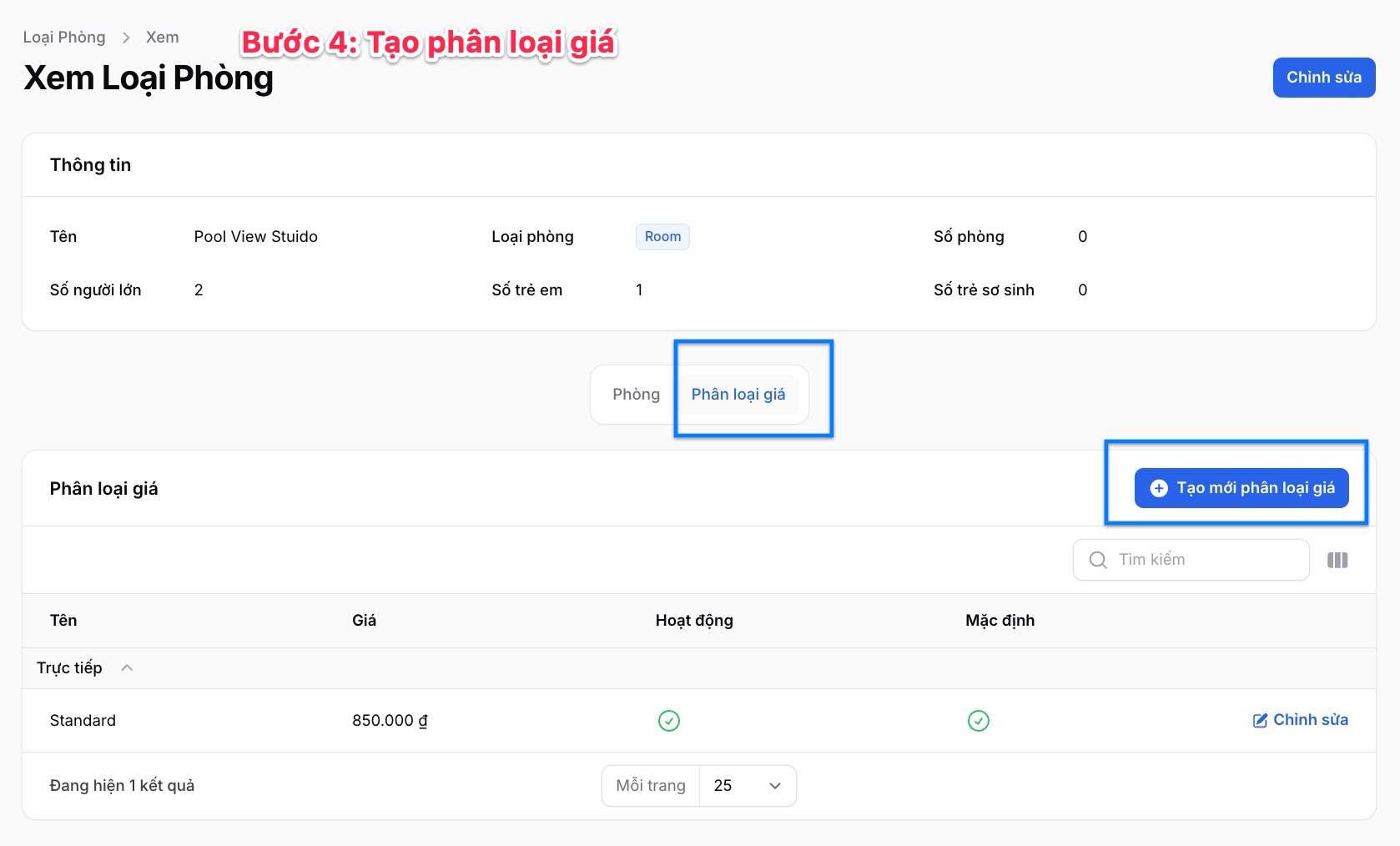1400x846 pixels.
Task: Click the magnifier icon in search box
Action: tap(1098, 560)
